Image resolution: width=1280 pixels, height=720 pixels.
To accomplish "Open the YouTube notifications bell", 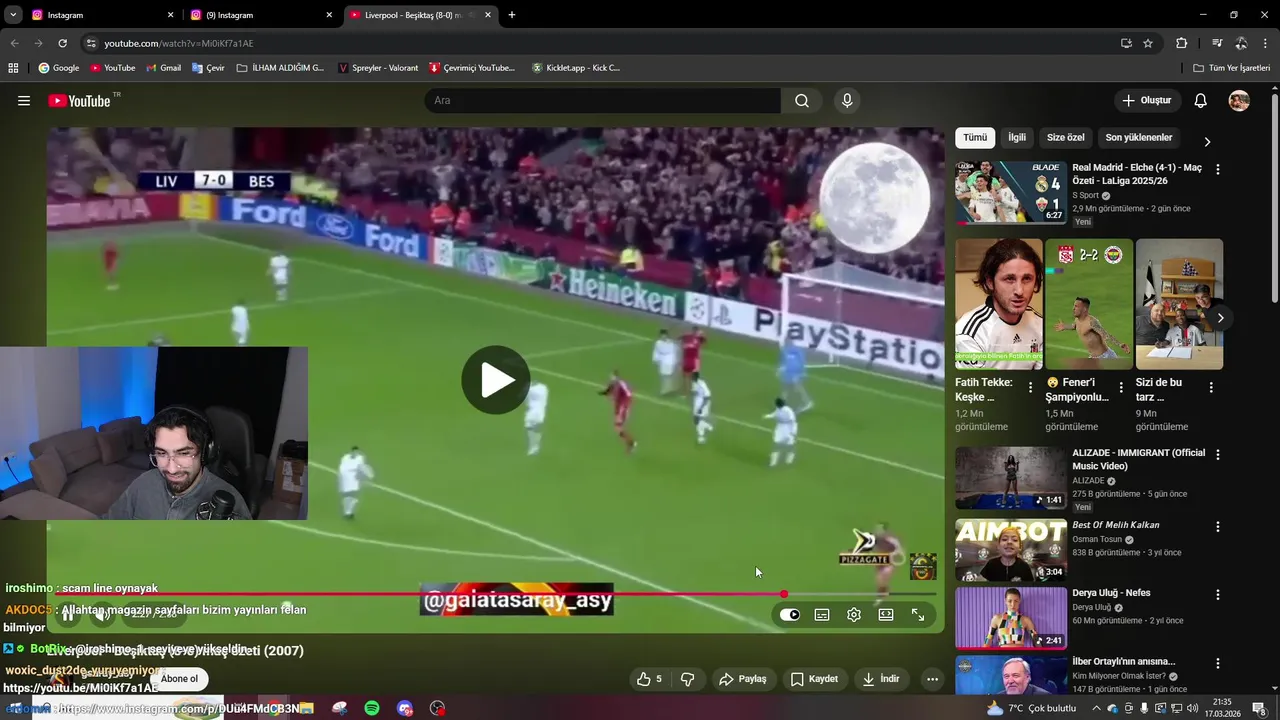I will pos(1201,101).
